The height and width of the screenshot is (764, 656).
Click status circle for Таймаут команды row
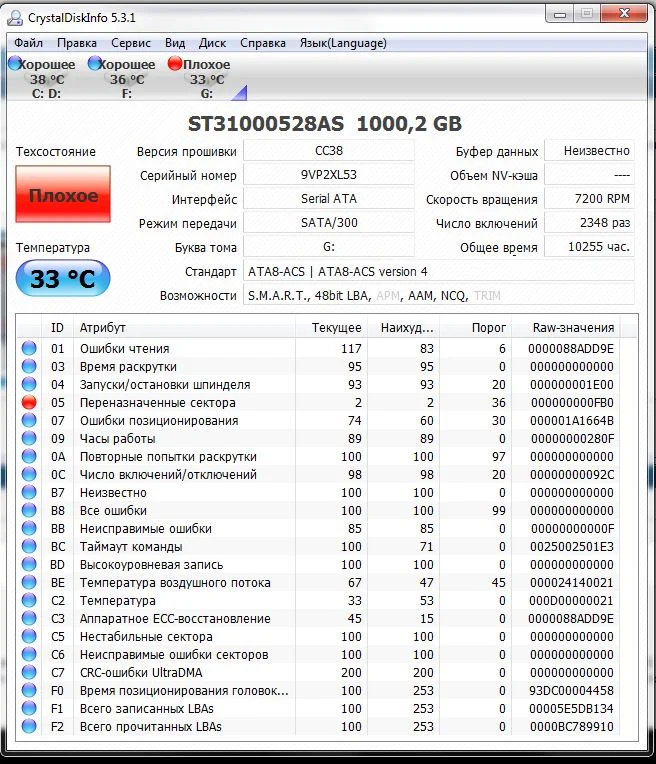(x=29, y=546)
